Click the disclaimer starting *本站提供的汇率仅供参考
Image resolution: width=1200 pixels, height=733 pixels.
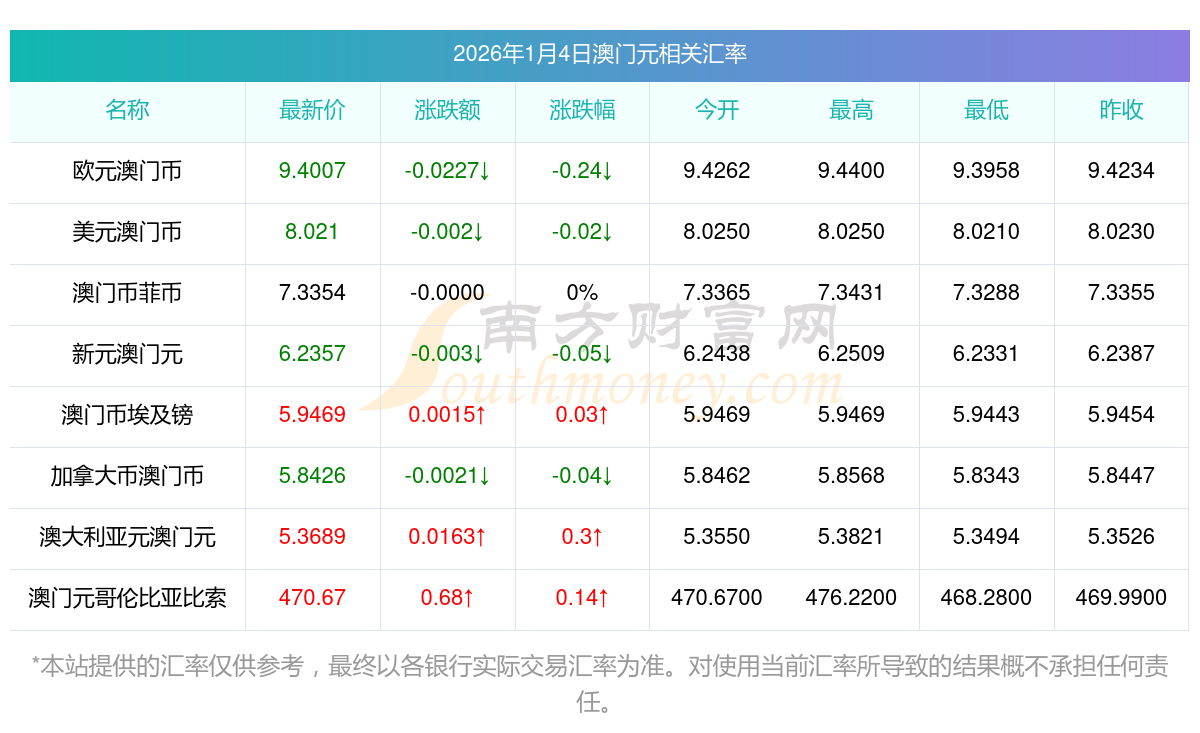(600, 684)
